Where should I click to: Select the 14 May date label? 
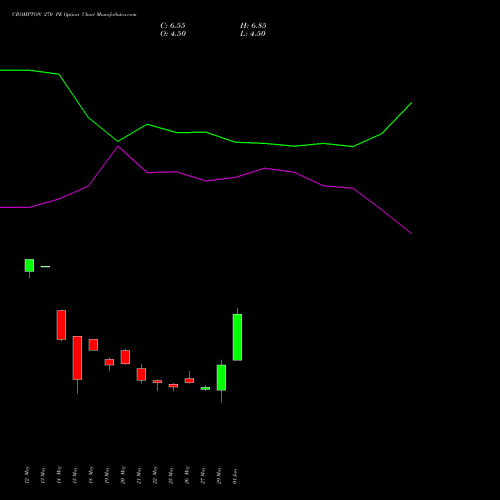point(59,475)
